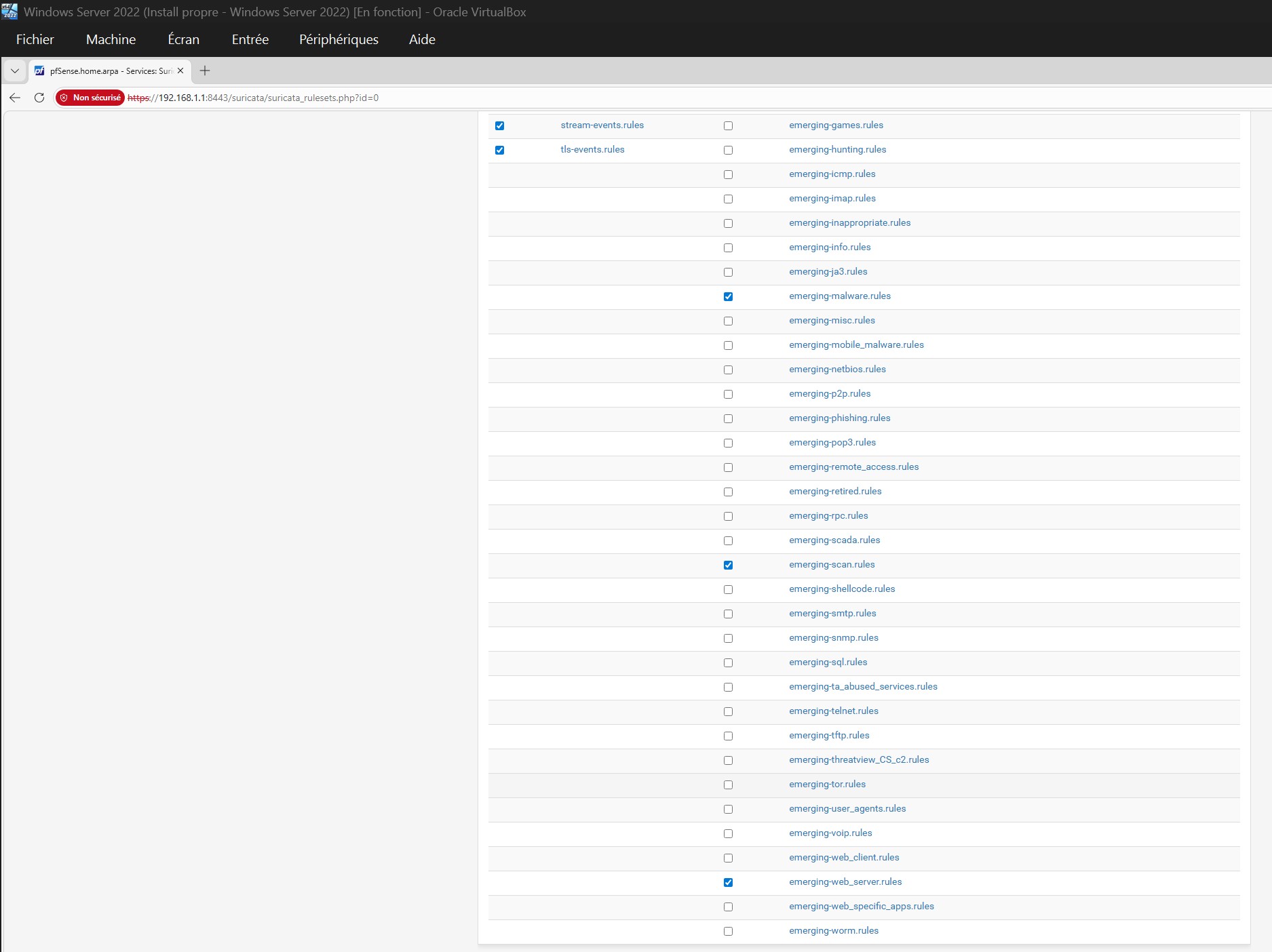Enable emerging-worm.rules checkbox
Image resolution: width=1272 pixels, height=952 pixels.
(x=729, y=931)
